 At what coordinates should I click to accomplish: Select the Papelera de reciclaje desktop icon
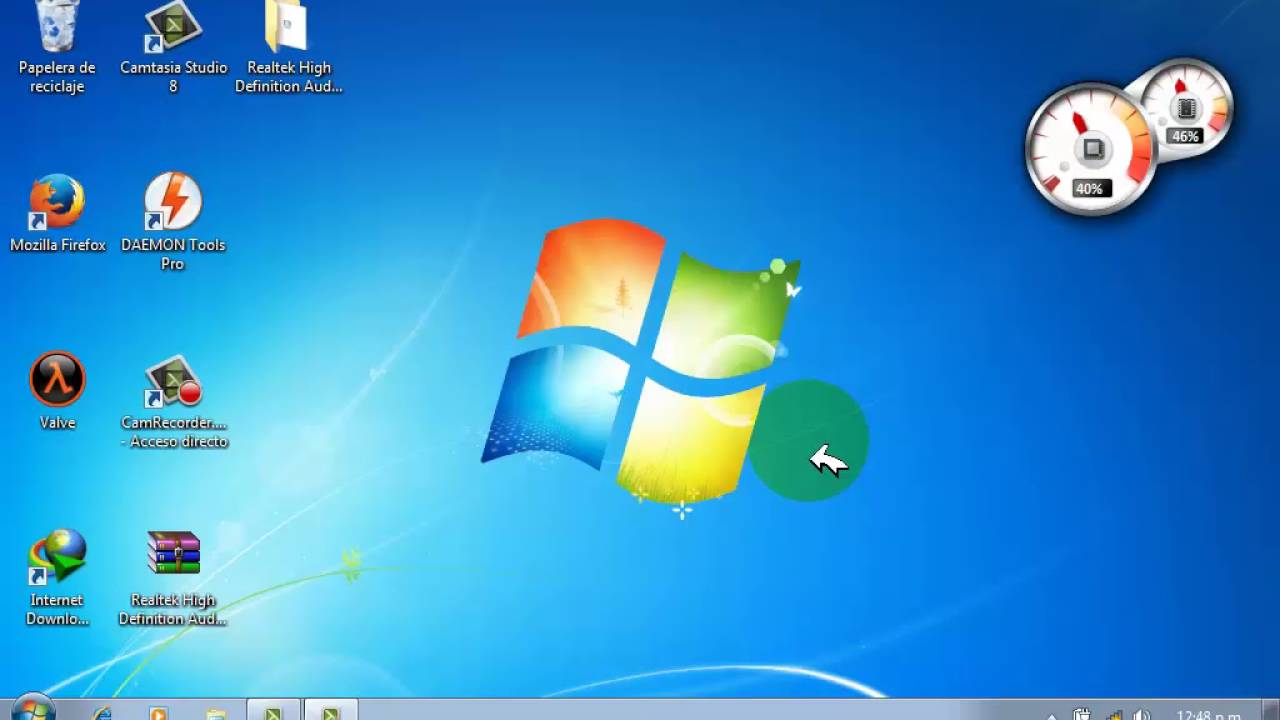[57, 47]
